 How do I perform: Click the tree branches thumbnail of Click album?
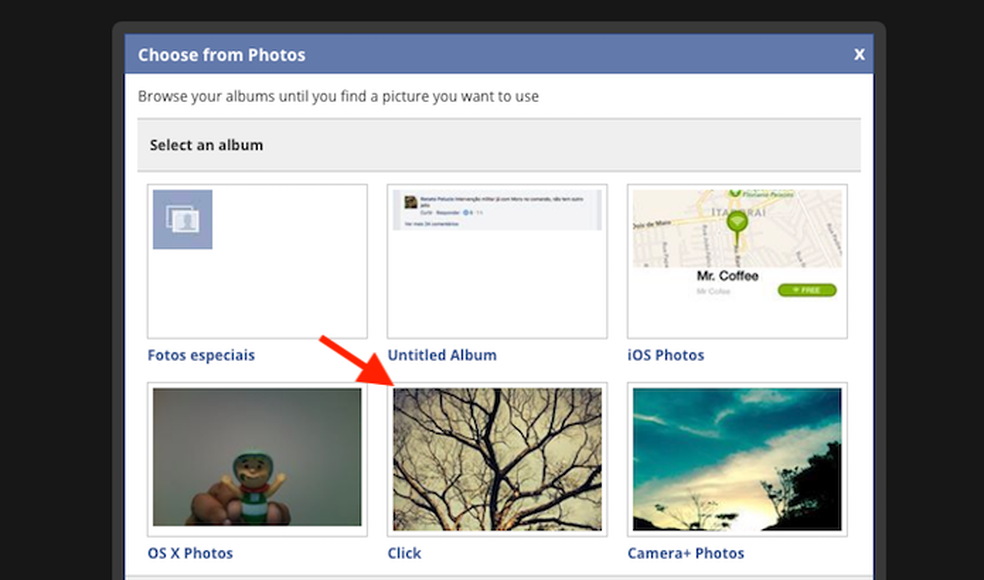click(x=497, y=459)
